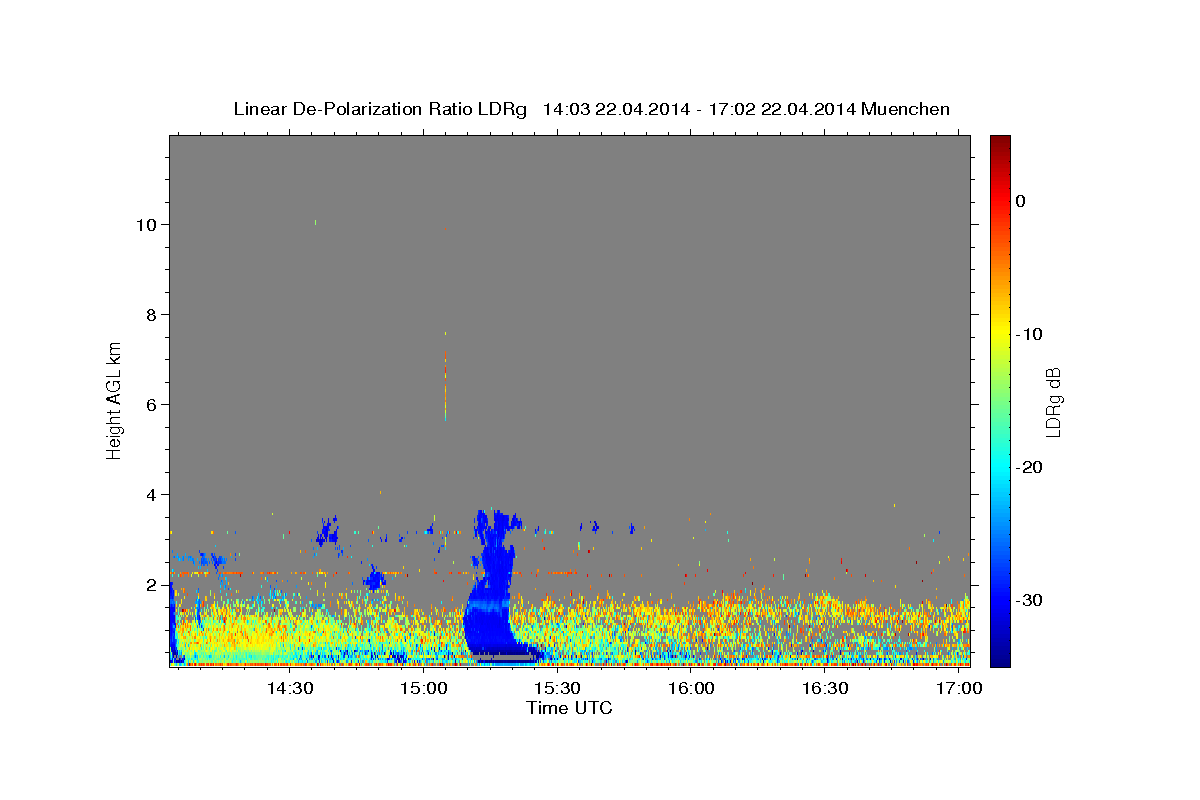Click the 16:30 time tick label

click(825, 689)
